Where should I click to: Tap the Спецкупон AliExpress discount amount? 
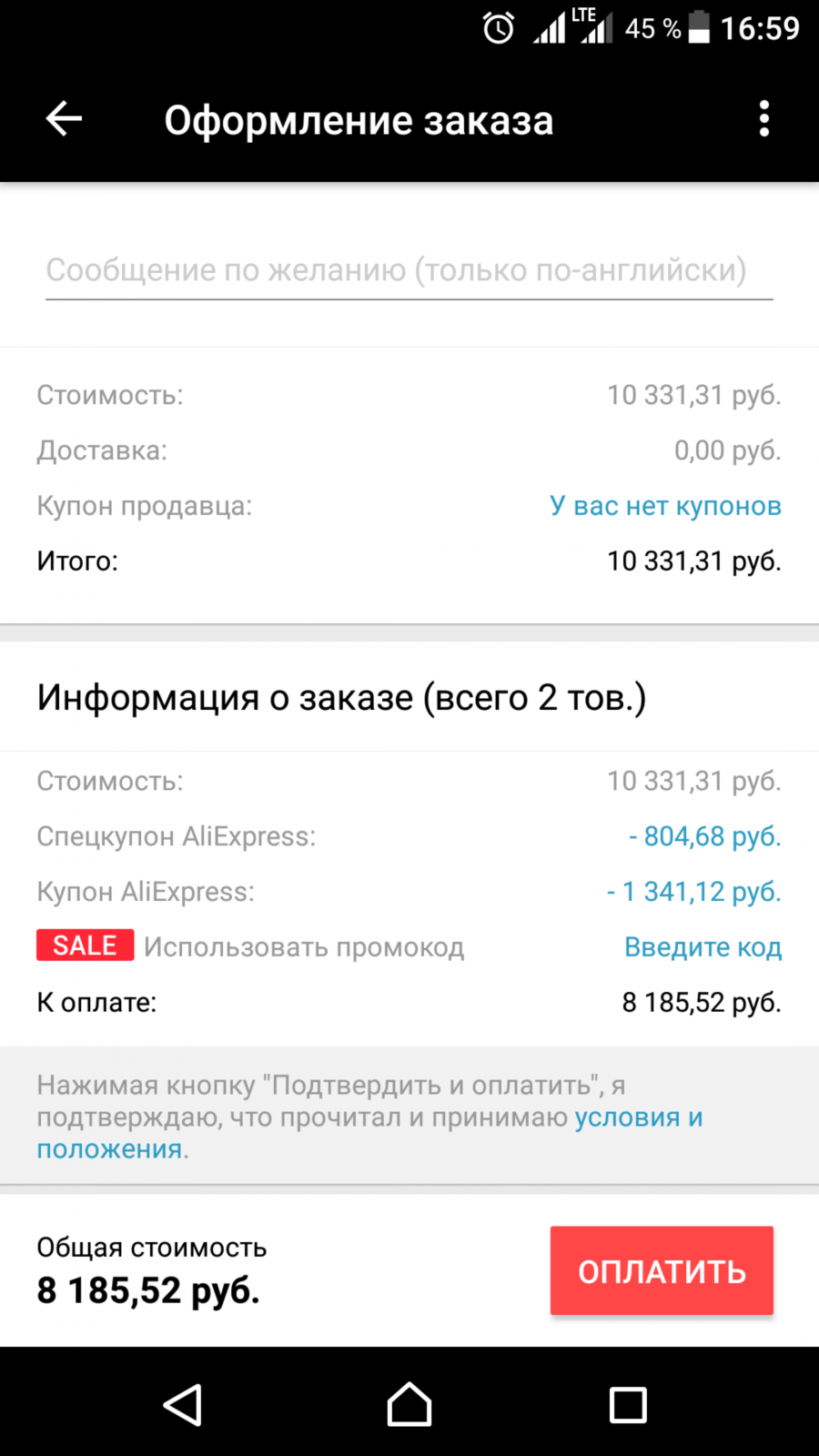pos(704,836)
